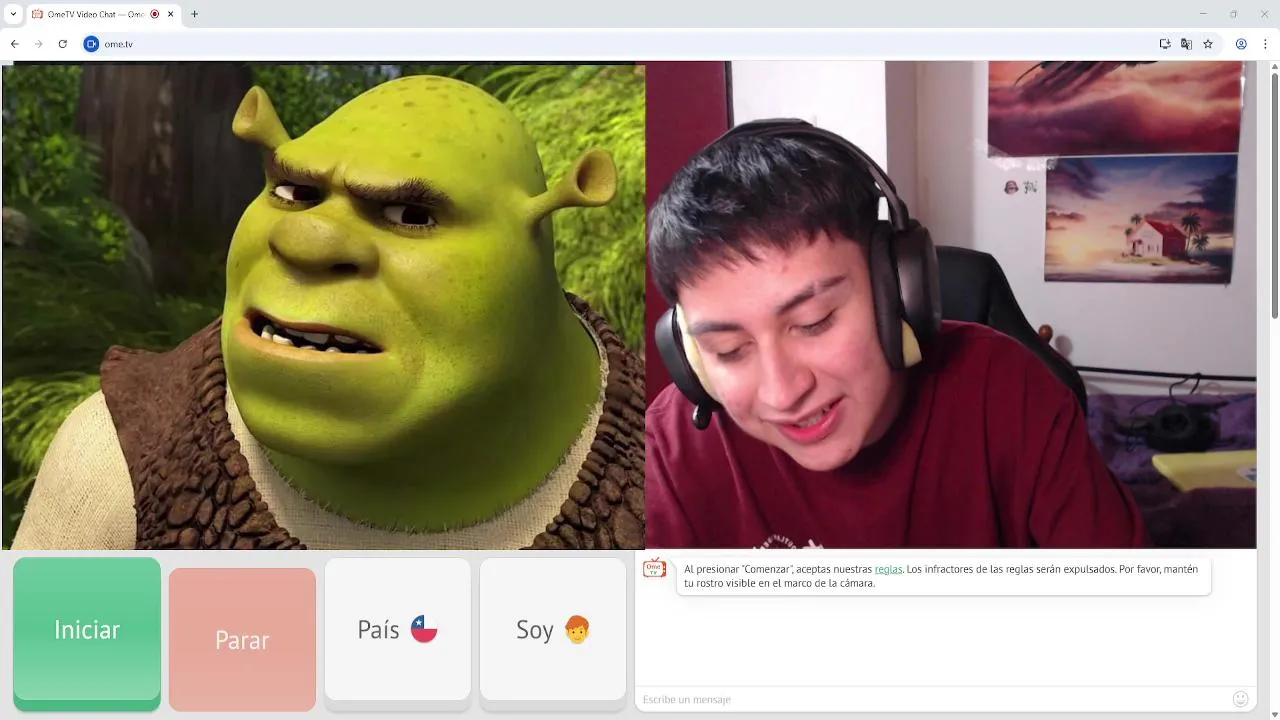The image size is (1280, 720).
Task: Click the OmeTV logo in chat
Action: pyautogui.click(x=654, y=568)
